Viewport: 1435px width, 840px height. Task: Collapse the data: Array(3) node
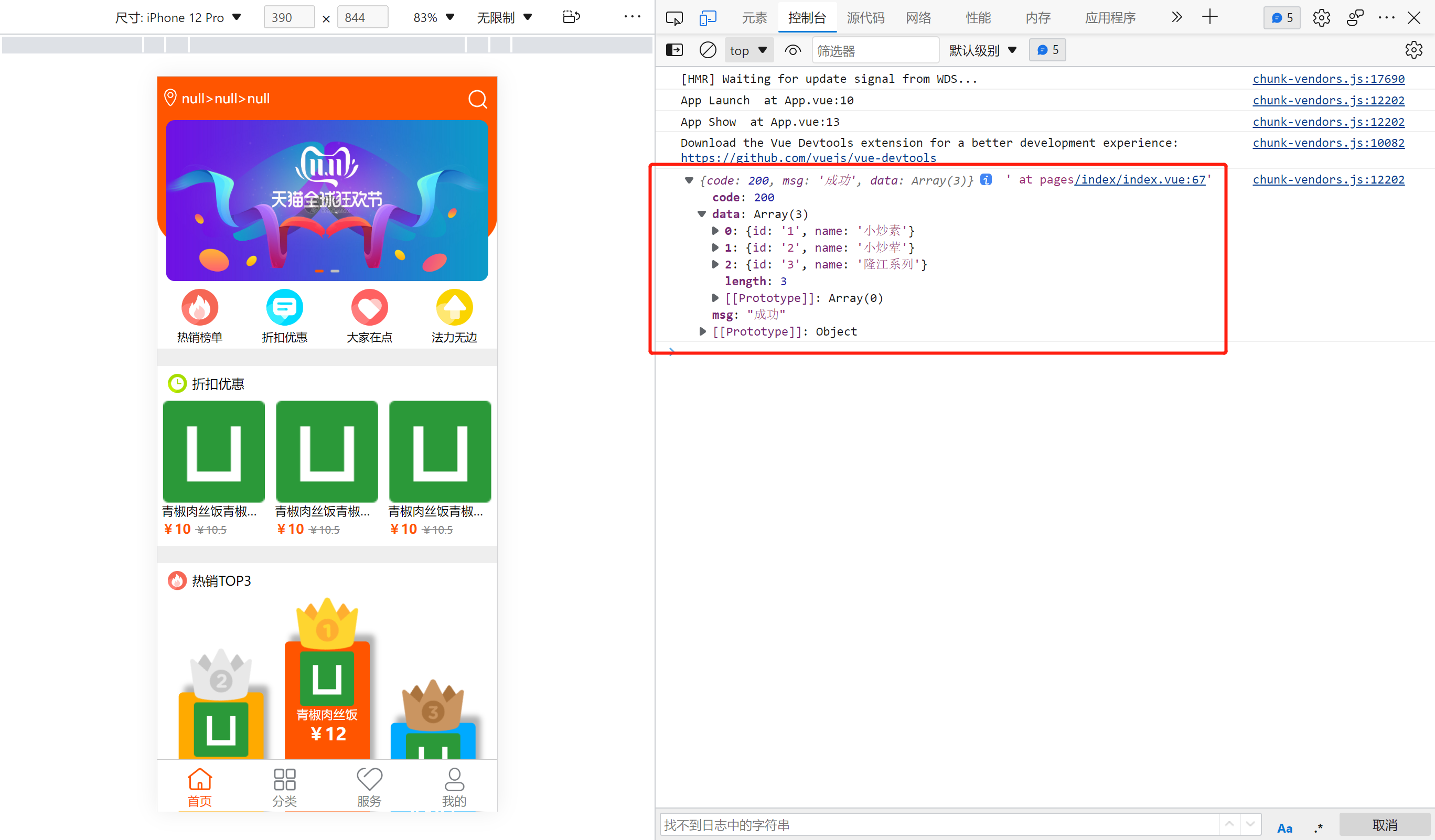(702, 214)
